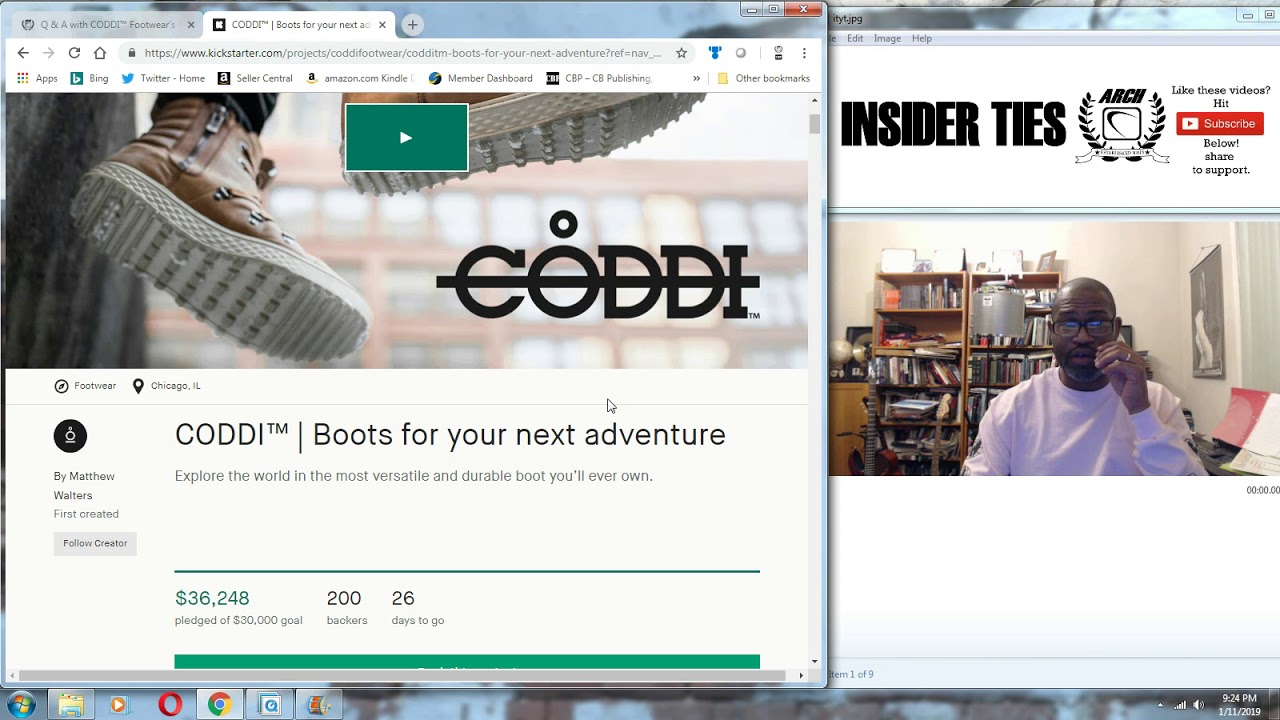Screen dimensions: 1280x720
Task: Click the CODDI creator avatar
Action: [70, 435]
